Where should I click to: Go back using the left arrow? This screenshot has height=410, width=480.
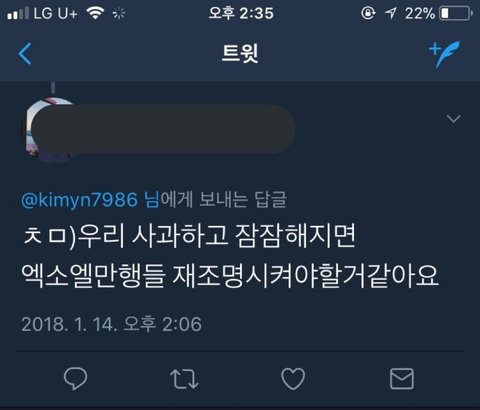tap(25, 54)
